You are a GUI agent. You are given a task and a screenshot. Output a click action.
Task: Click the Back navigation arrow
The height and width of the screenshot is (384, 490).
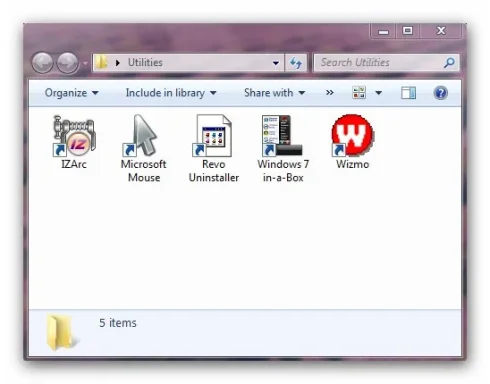(x=43, y=63)
